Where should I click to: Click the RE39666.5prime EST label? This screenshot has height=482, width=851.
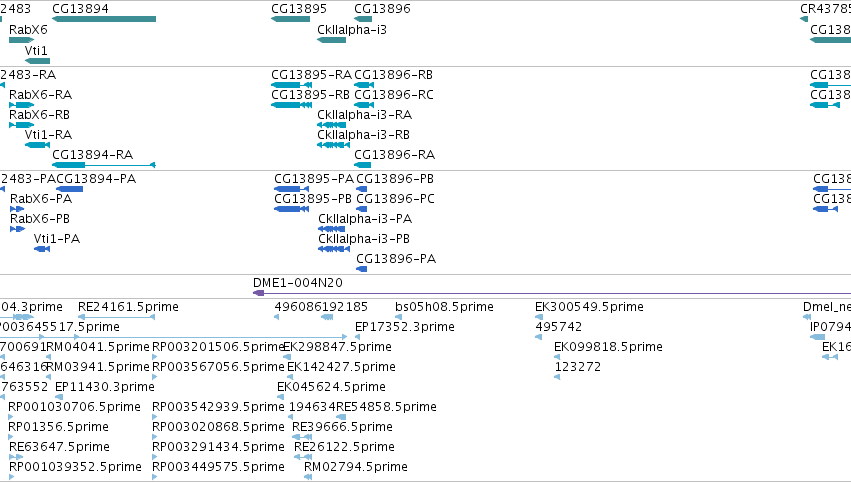pyautogui.click(x=342, y=427)
